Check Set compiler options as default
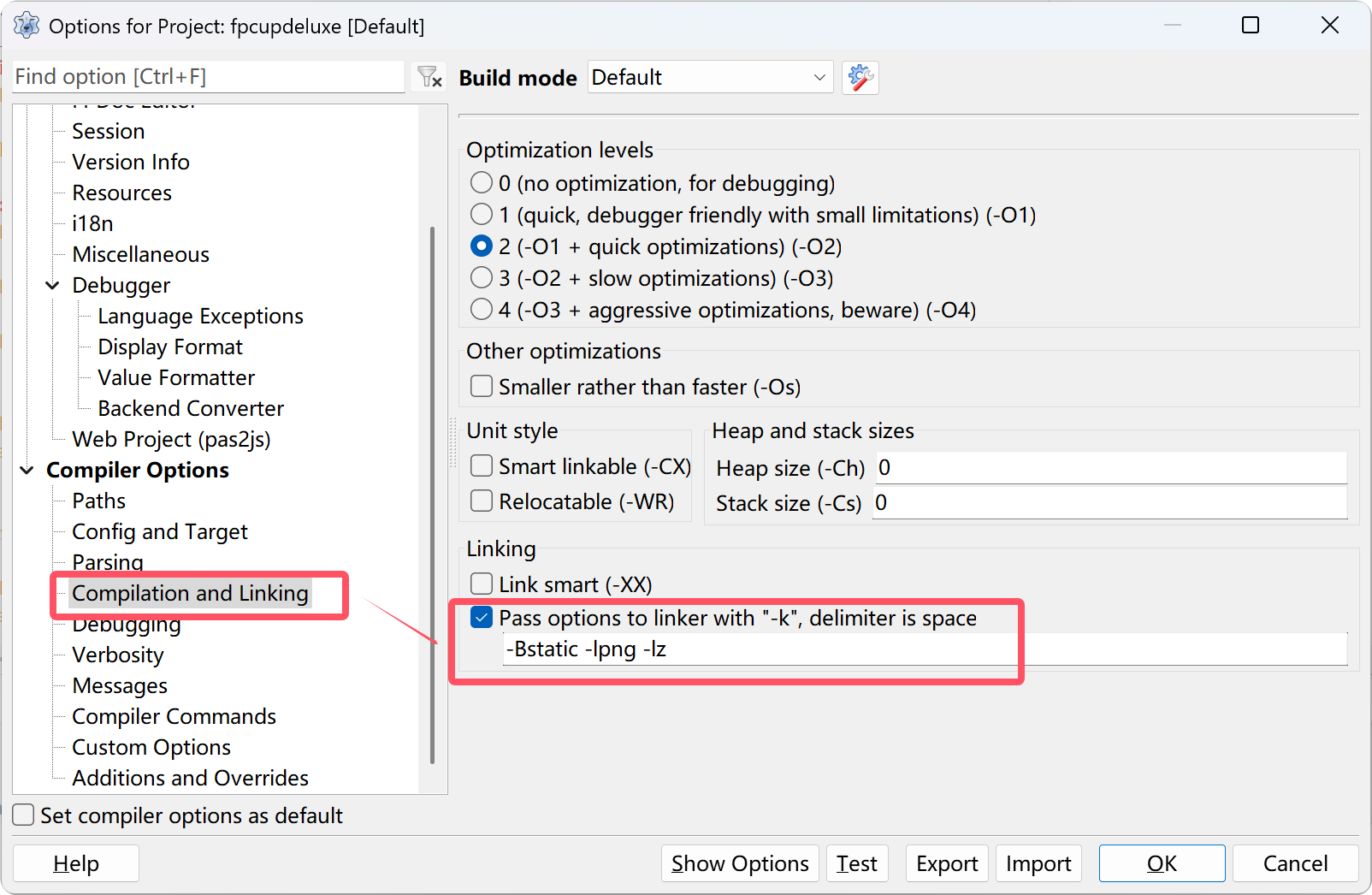Viewport: 1372px width, 895px height. pos(24,815)
